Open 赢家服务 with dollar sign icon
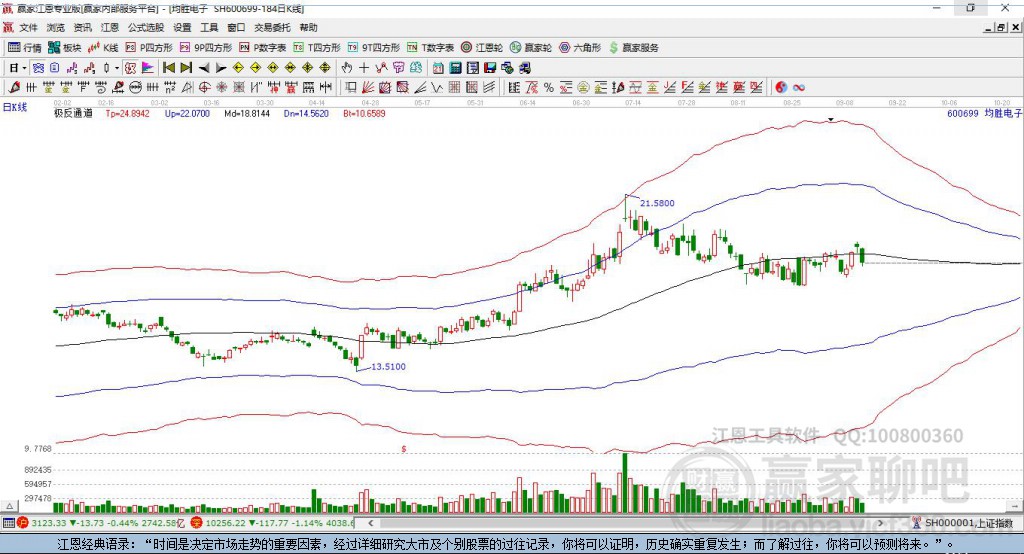 point(633,48)
